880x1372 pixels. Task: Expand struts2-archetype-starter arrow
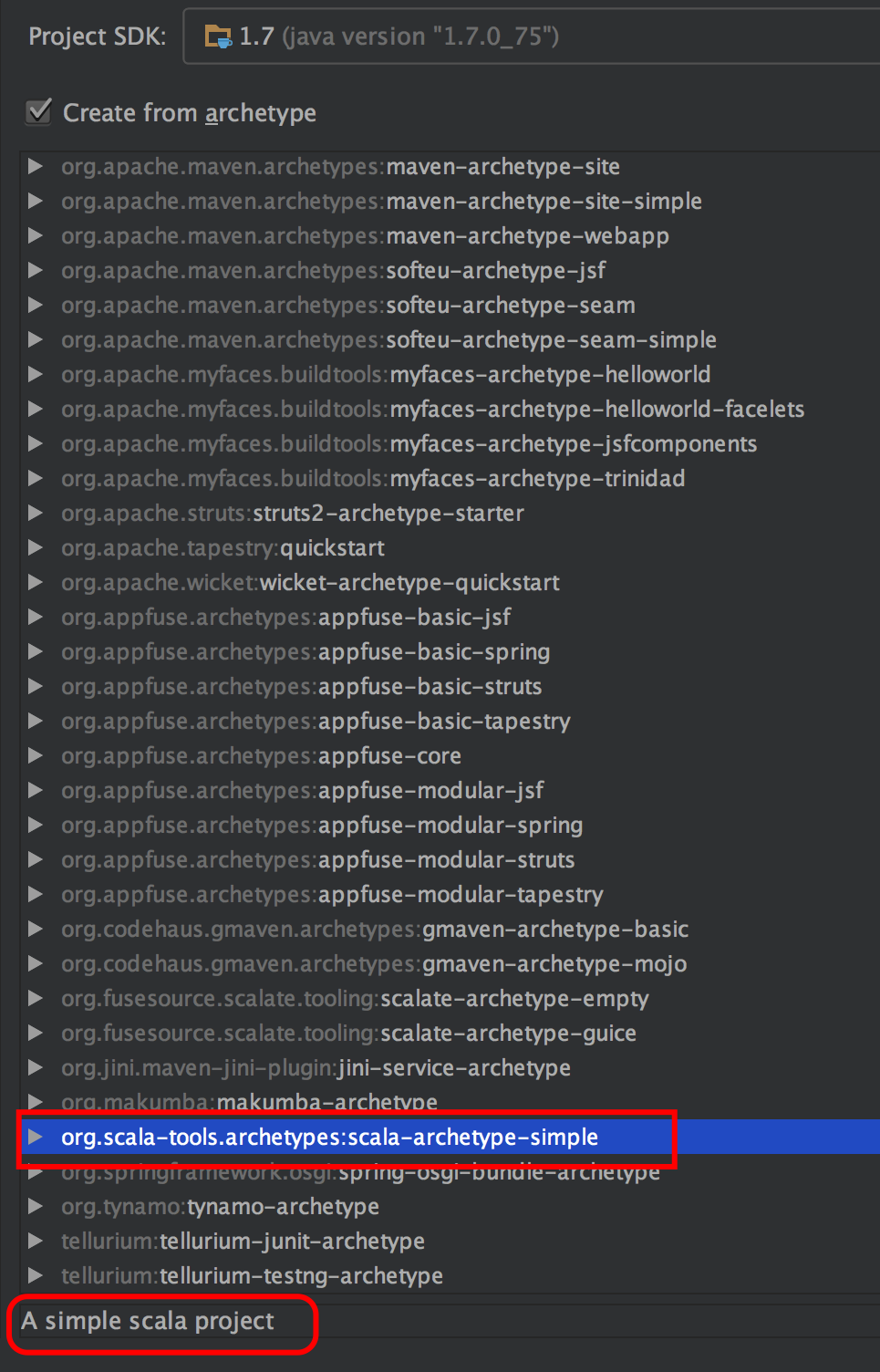(36, 513)
